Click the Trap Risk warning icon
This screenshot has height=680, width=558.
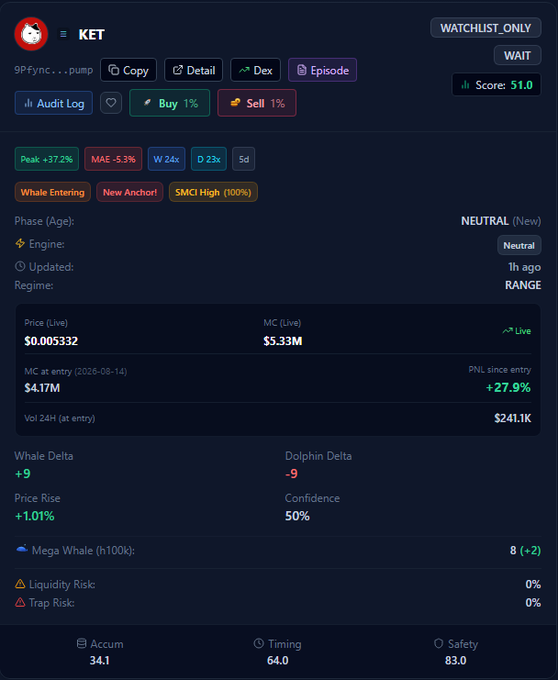pyautogui.click(x=20, y=602)
